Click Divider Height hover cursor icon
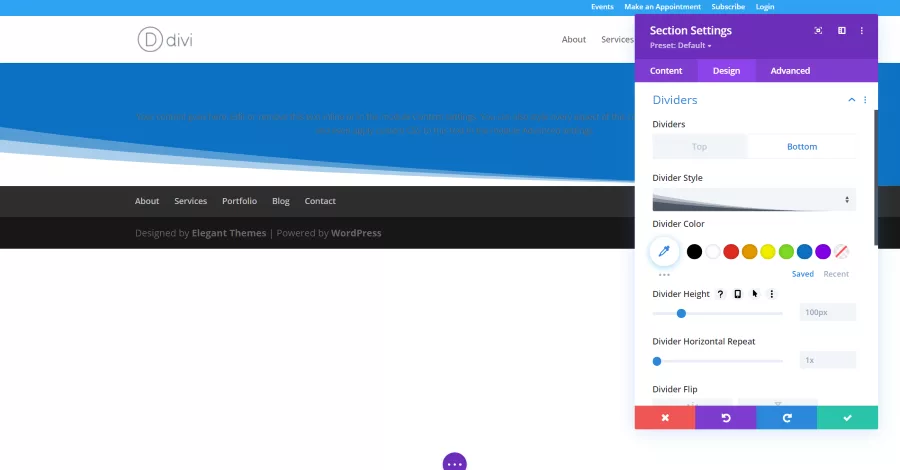Viewport: 900px width, 470px height. pyautogui.click(x=755, y=294)
